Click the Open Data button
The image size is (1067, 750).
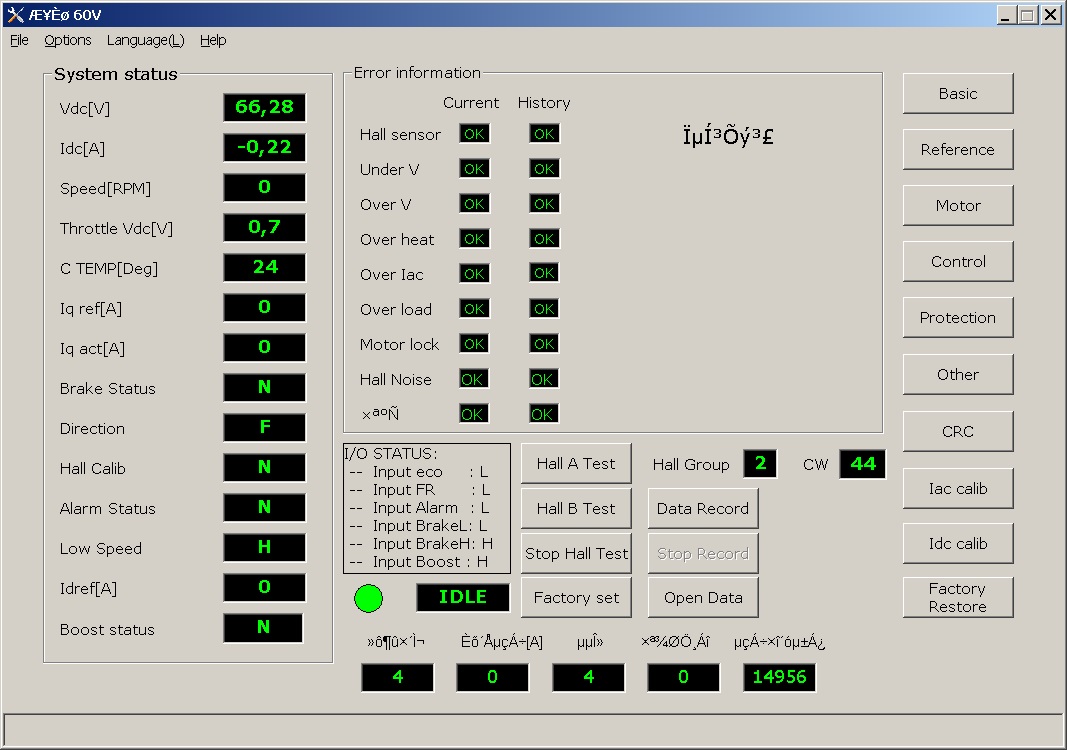702,598
